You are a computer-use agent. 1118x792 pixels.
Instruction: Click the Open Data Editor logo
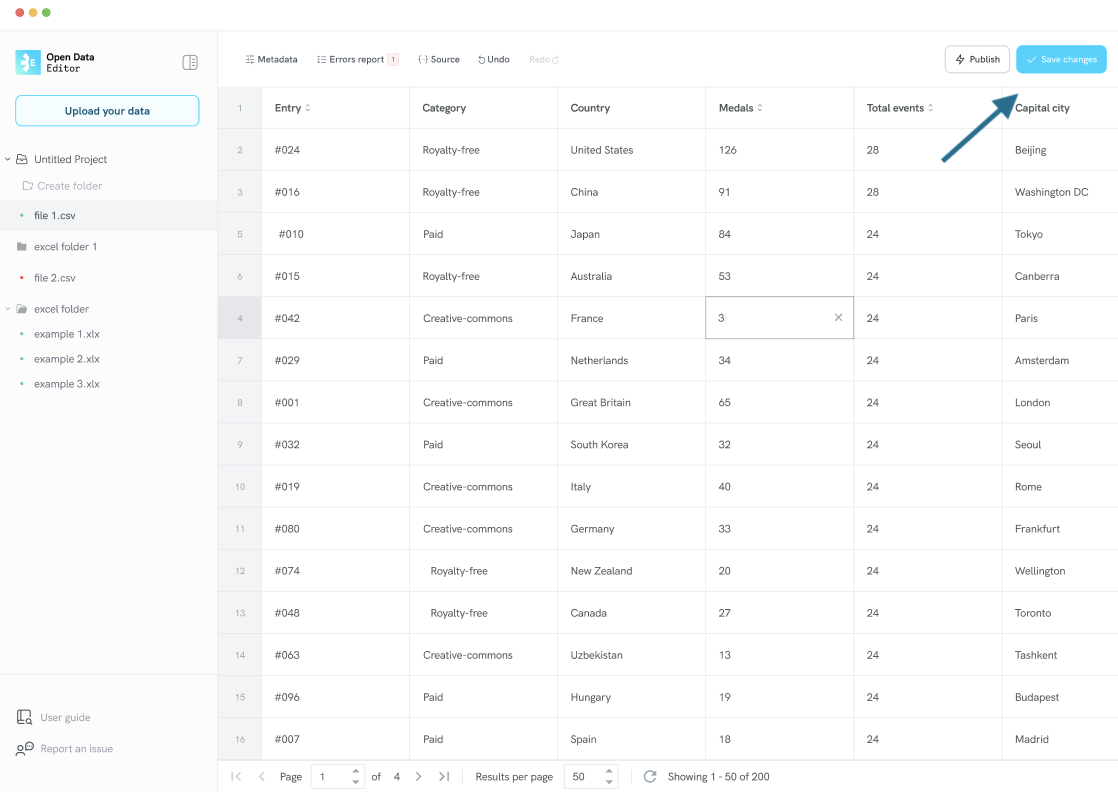click(x=28, y=62)
